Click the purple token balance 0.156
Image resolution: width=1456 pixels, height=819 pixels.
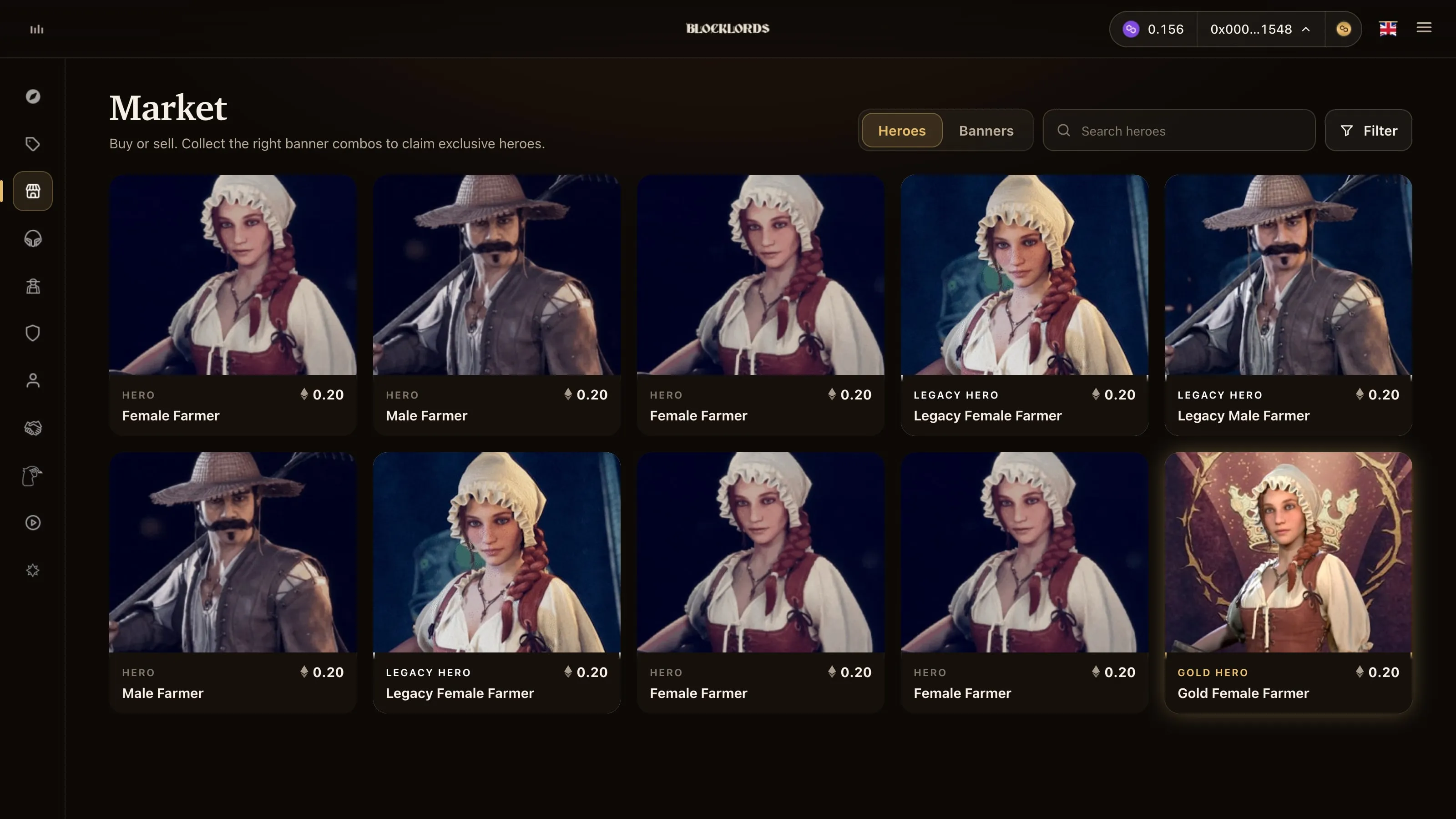1153,29
